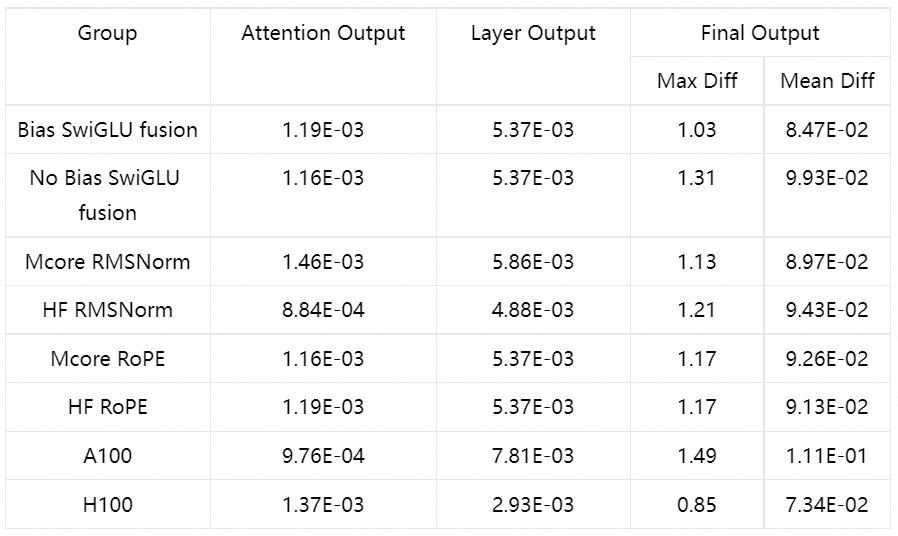The image size is (898, 536).
Task: Click the 8.84E-04 attention output value
Action: 323,310
